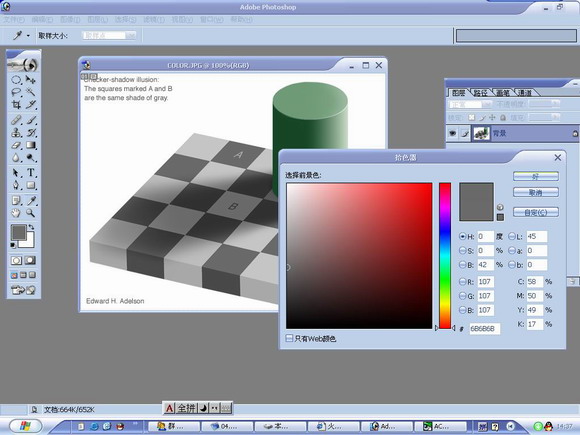Open the 文件 menu

coord(14,20)
